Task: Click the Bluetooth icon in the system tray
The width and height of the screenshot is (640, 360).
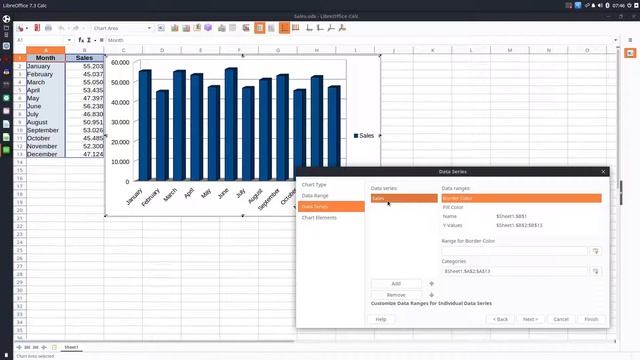Action: (607, 5)
